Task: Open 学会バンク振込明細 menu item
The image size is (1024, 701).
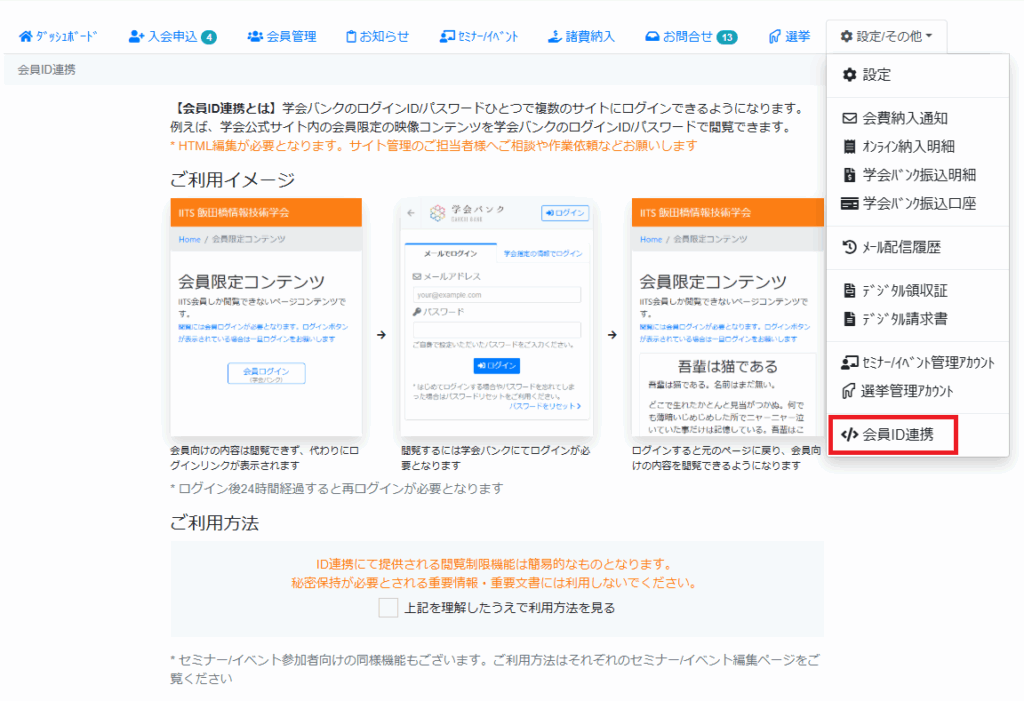Action: pos(918,175)
